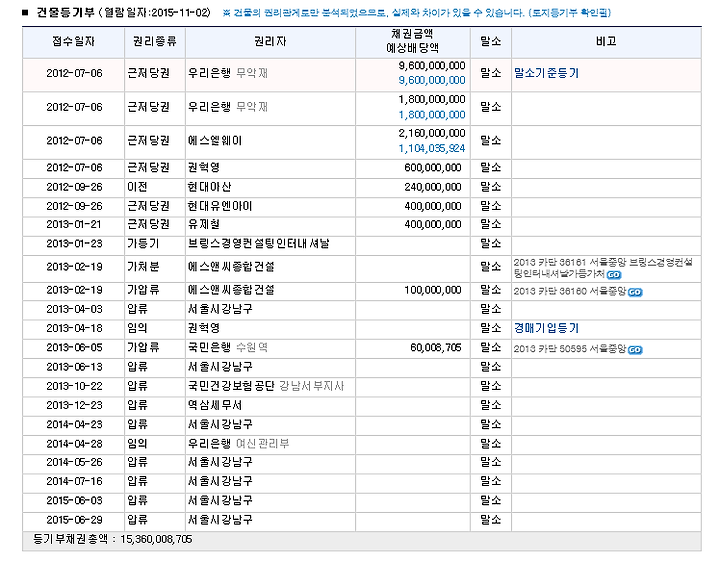The height and width of the screenshot is (562, 720).
Task: Select the blue 1,800,000,000 expected payout value
Action: (x=432, y=115)
